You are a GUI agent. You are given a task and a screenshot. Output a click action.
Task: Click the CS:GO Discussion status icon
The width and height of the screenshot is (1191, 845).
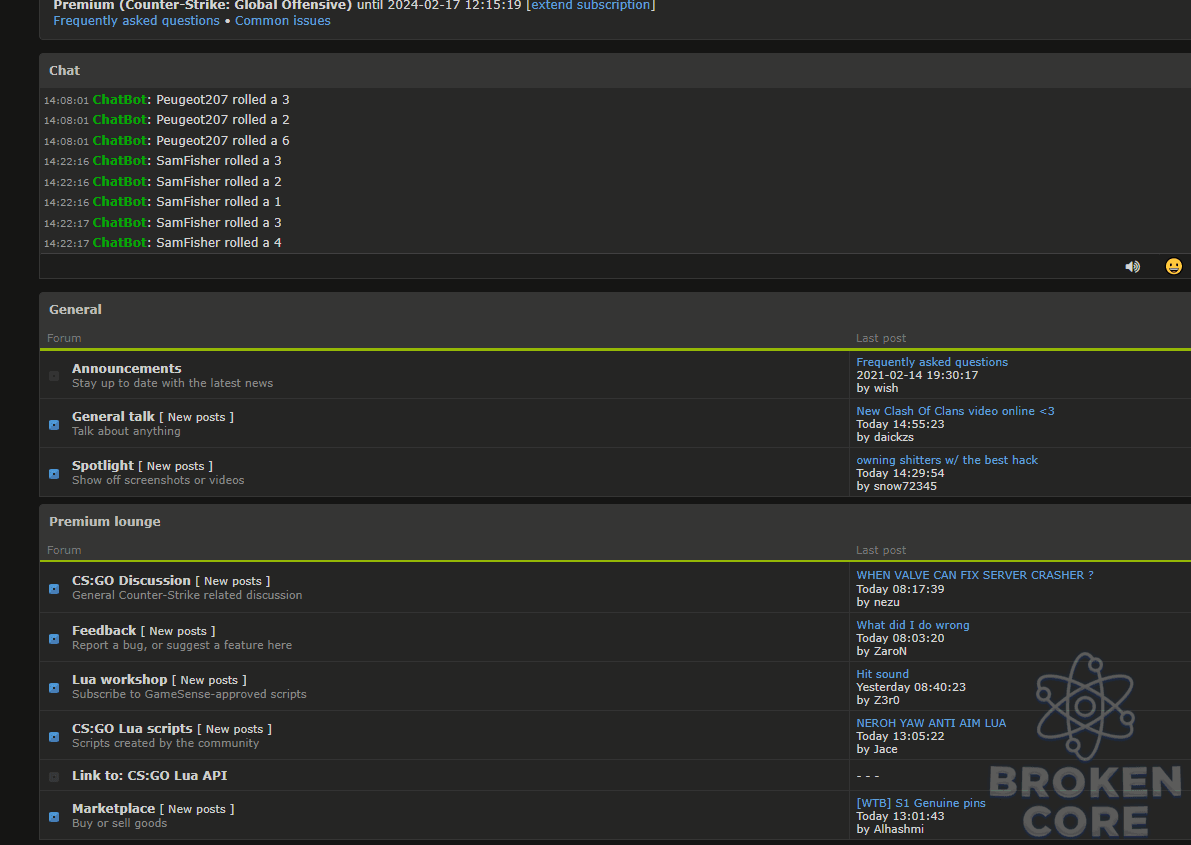tap(54, 589)
